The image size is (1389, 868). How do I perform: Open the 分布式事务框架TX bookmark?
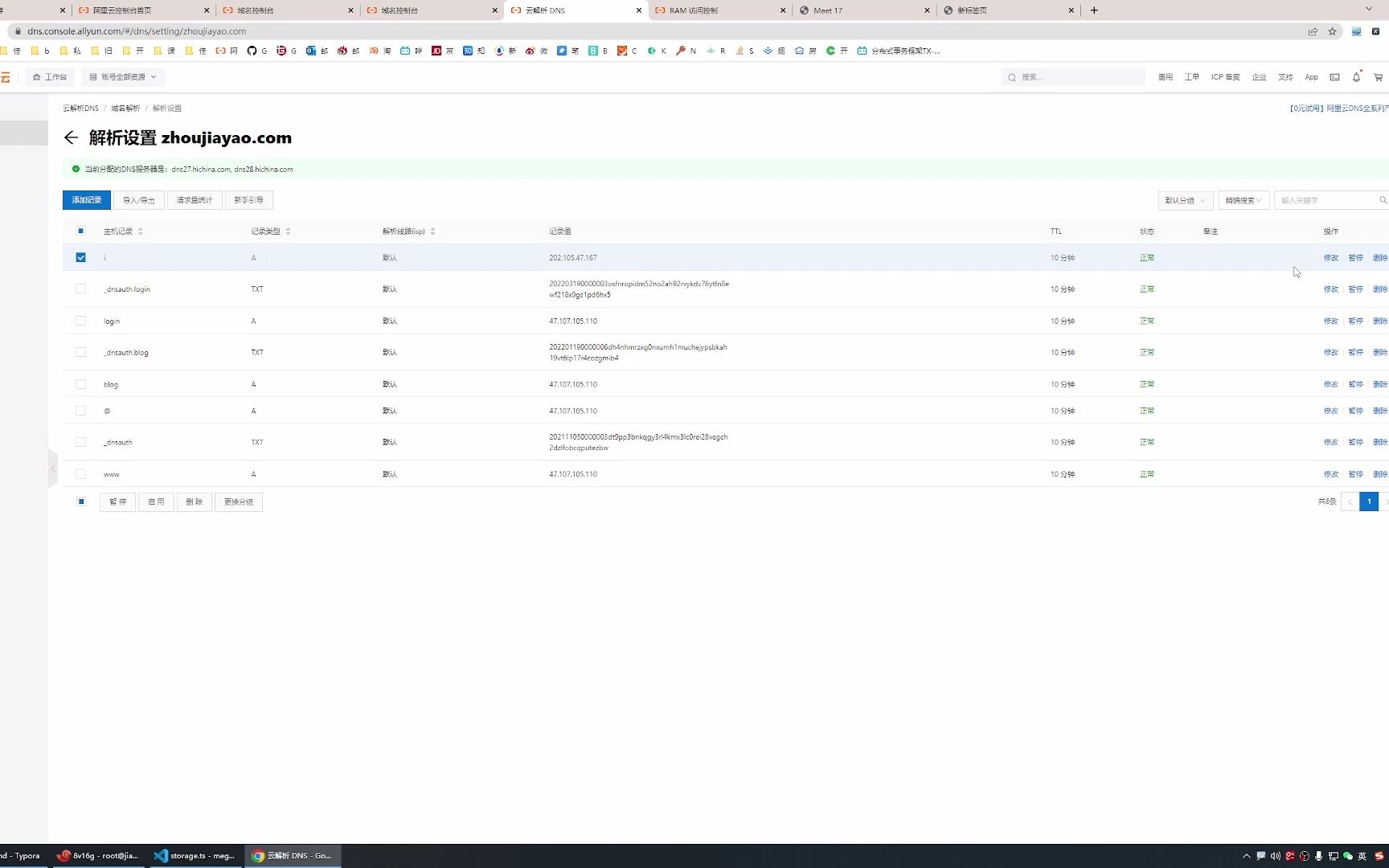click(898, 51)
